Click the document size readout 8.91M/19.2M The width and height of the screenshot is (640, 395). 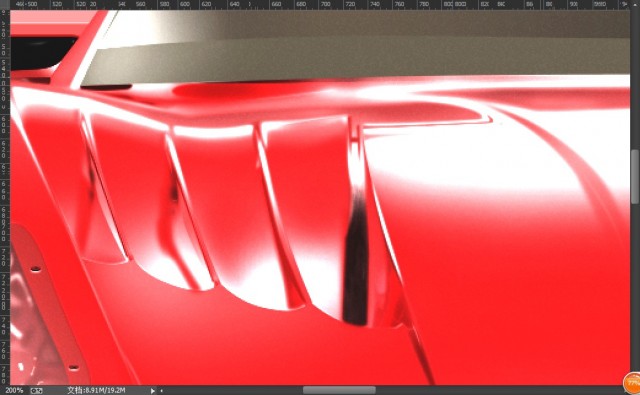coord(96,391)
